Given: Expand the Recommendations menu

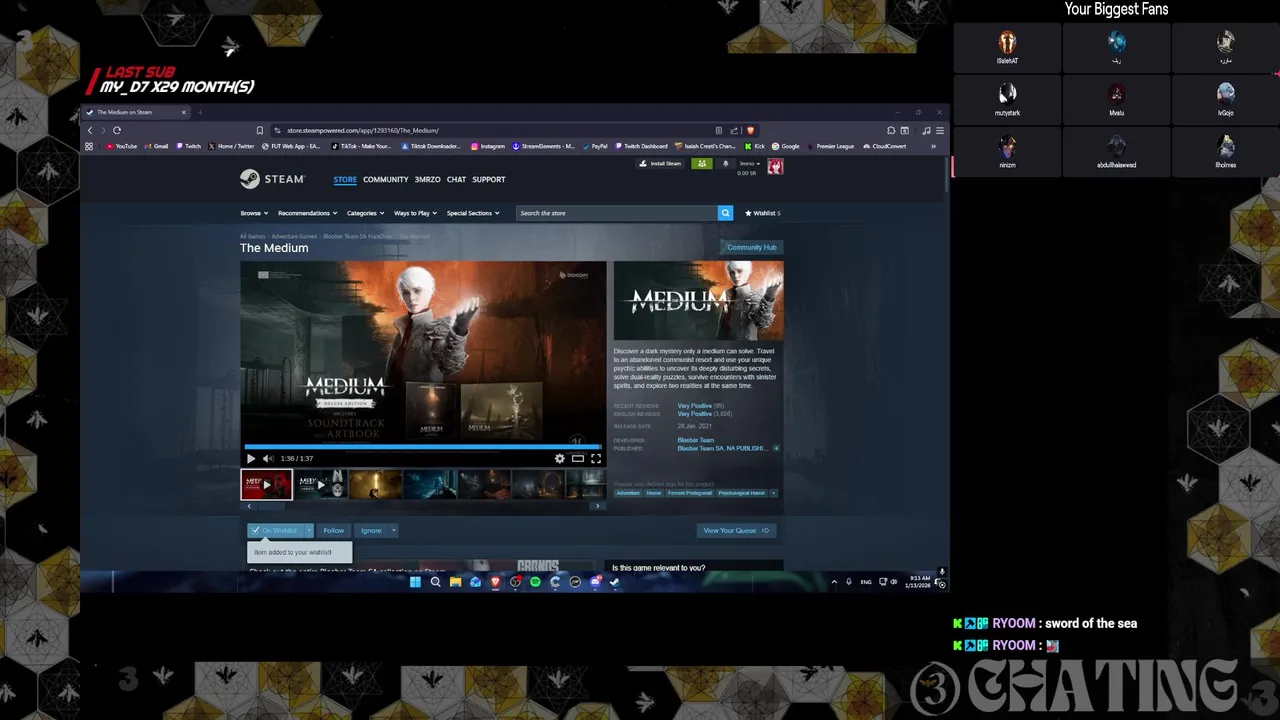Looking at the screenshot, I should [x=307, y=213].
